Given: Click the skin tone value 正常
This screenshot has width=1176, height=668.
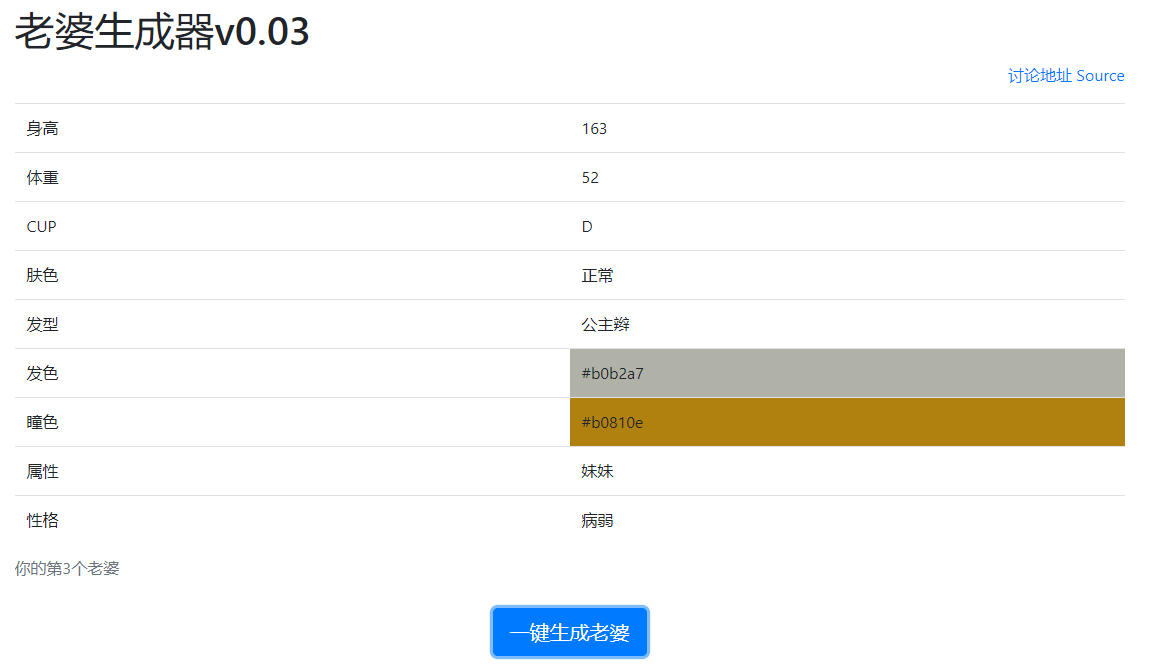Looking at the screenshot, I should (x=597, y=275).
